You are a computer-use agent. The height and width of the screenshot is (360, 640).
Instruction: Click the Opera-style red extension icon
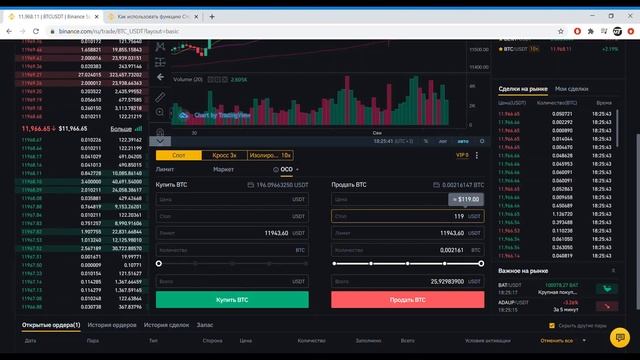point(577,31)
